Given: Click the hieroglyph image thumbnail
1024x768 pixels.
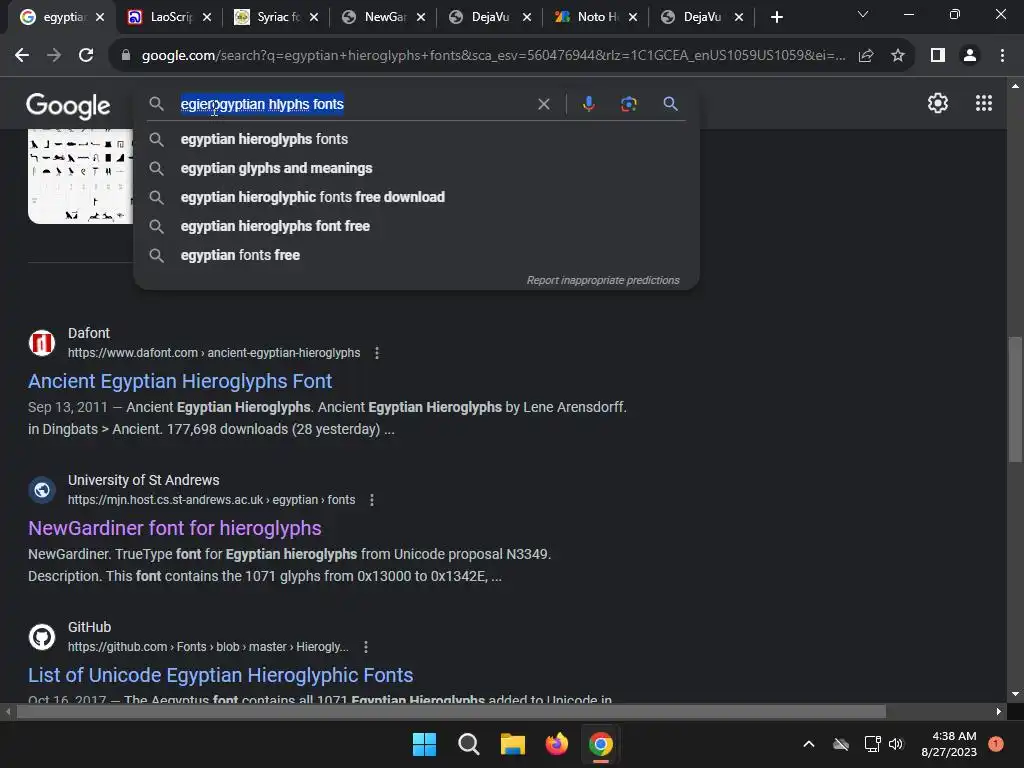Looking at the screenshot, I should pos(80,176).
